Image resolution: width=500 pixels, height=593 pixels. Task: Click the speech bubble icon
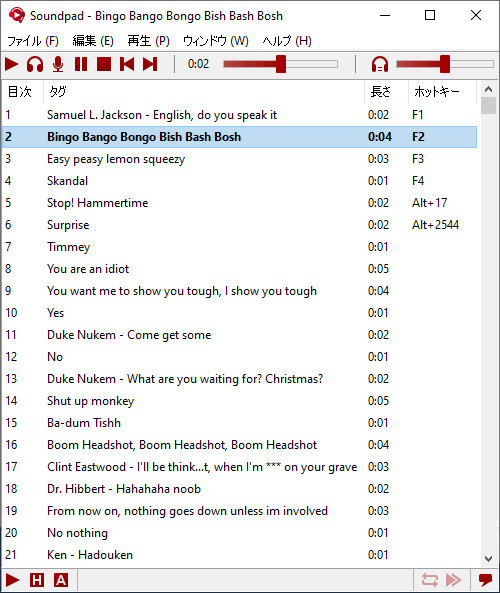pos(485,580)
